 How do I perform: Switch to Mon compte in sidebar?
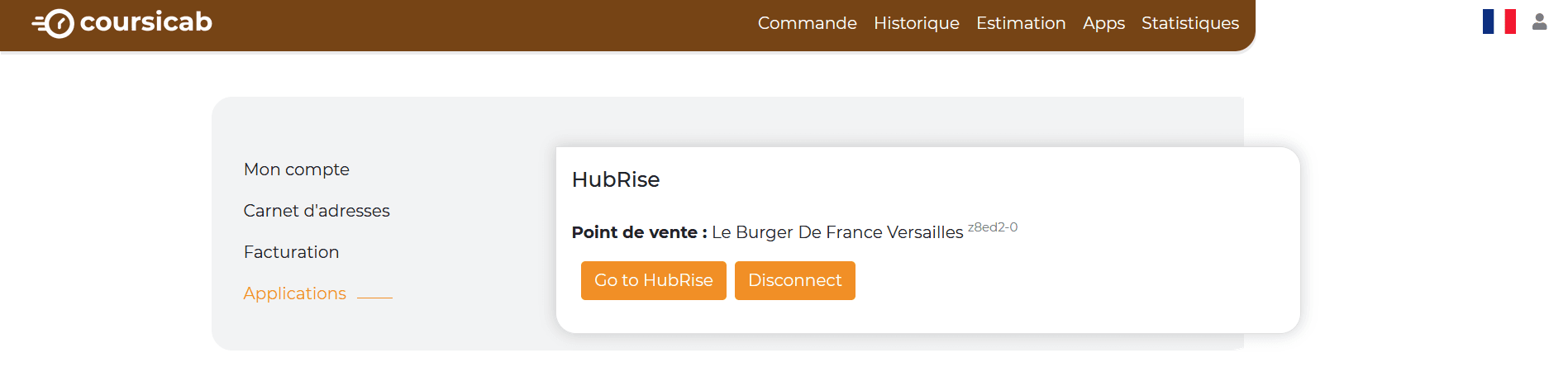coord(296,169)
